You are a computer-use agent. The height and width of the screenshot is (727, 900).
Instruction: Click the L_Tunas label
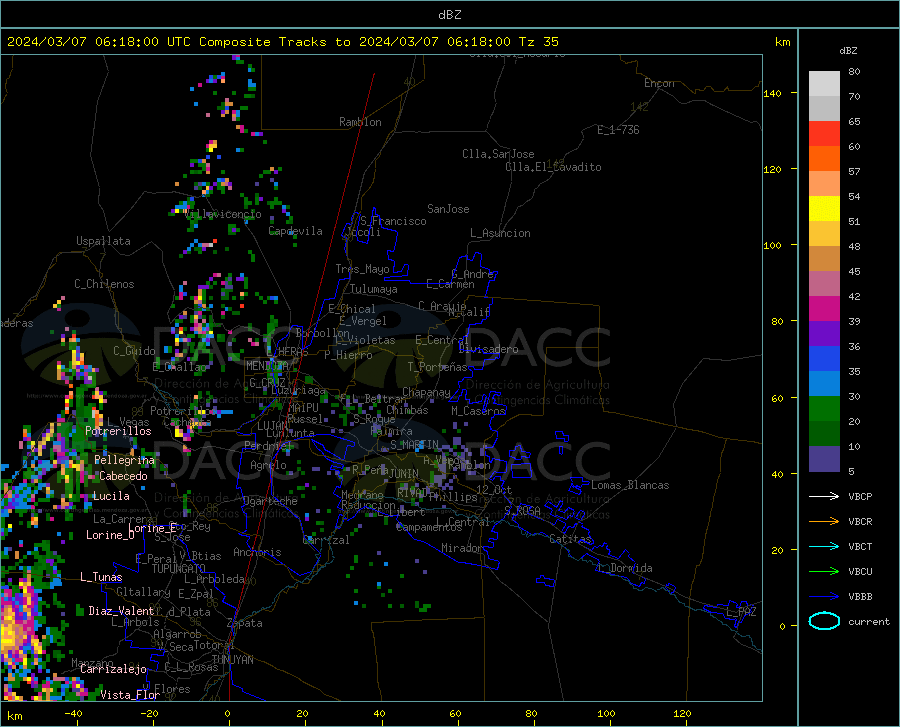click(101, 577)
